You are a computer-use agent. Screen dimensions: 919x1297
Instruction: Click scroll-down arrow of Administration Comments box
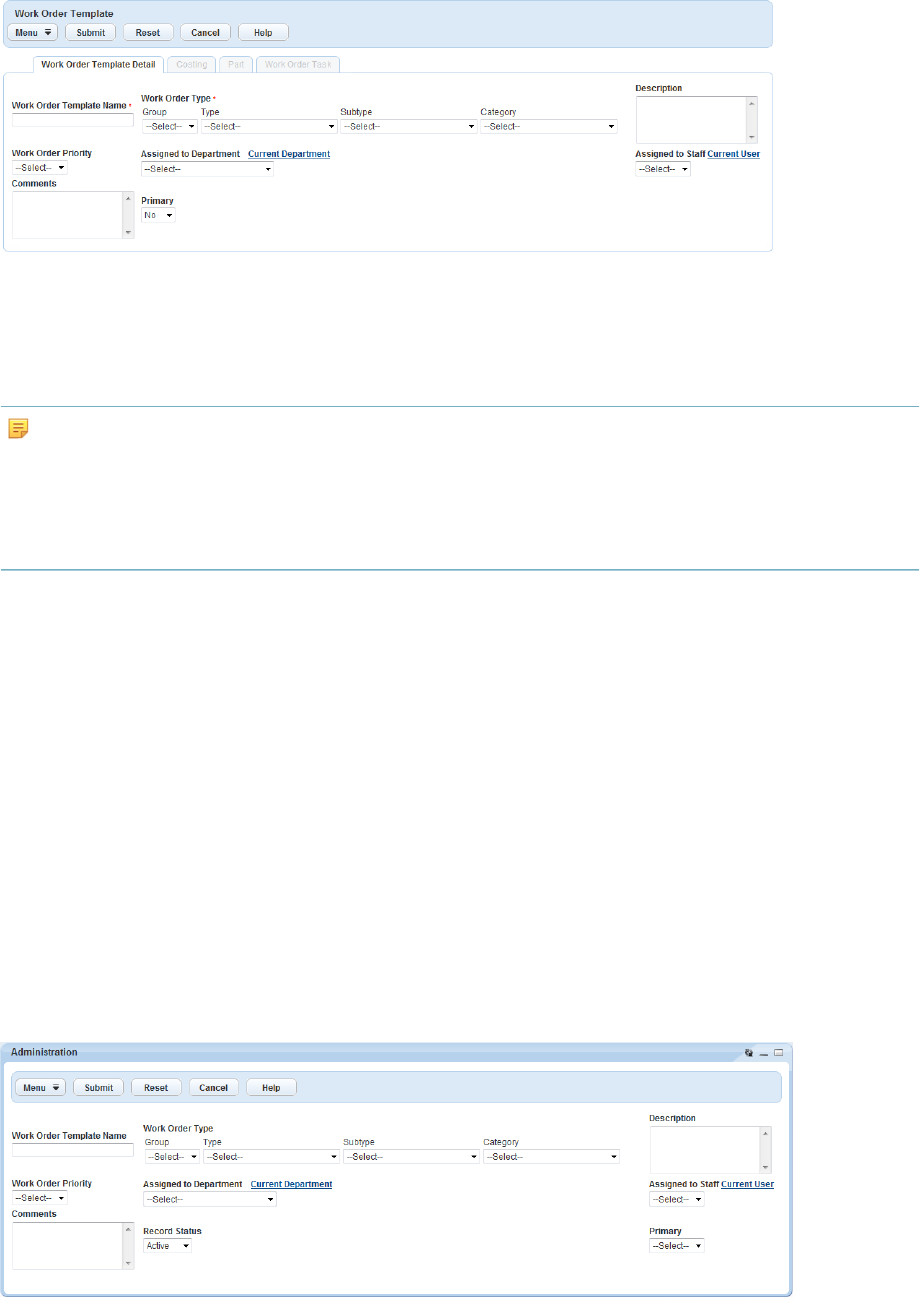click(128, 1264)
